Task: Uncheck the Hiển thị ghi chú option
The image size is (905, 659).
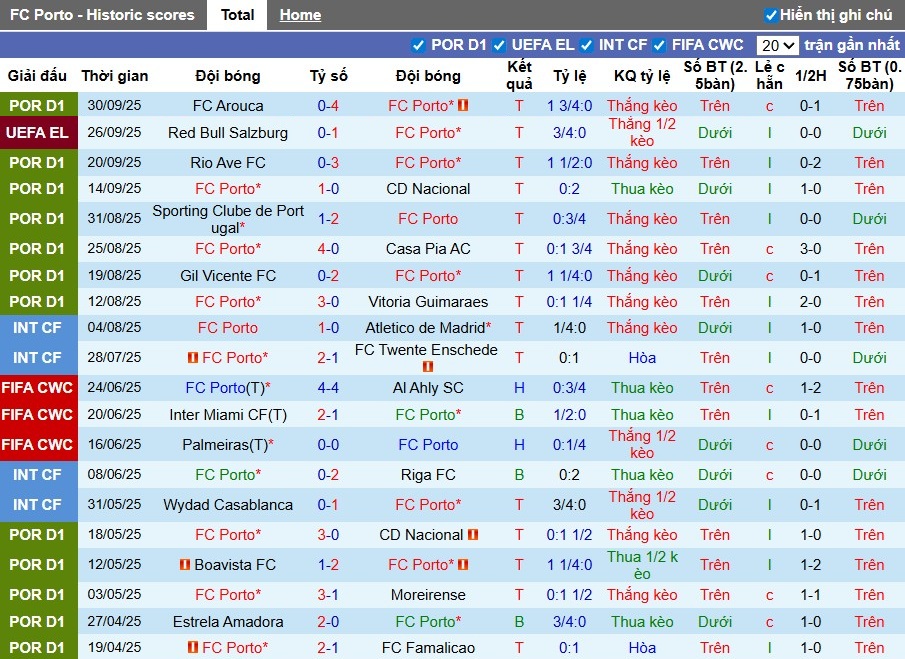Action: [x=770, y=15]
